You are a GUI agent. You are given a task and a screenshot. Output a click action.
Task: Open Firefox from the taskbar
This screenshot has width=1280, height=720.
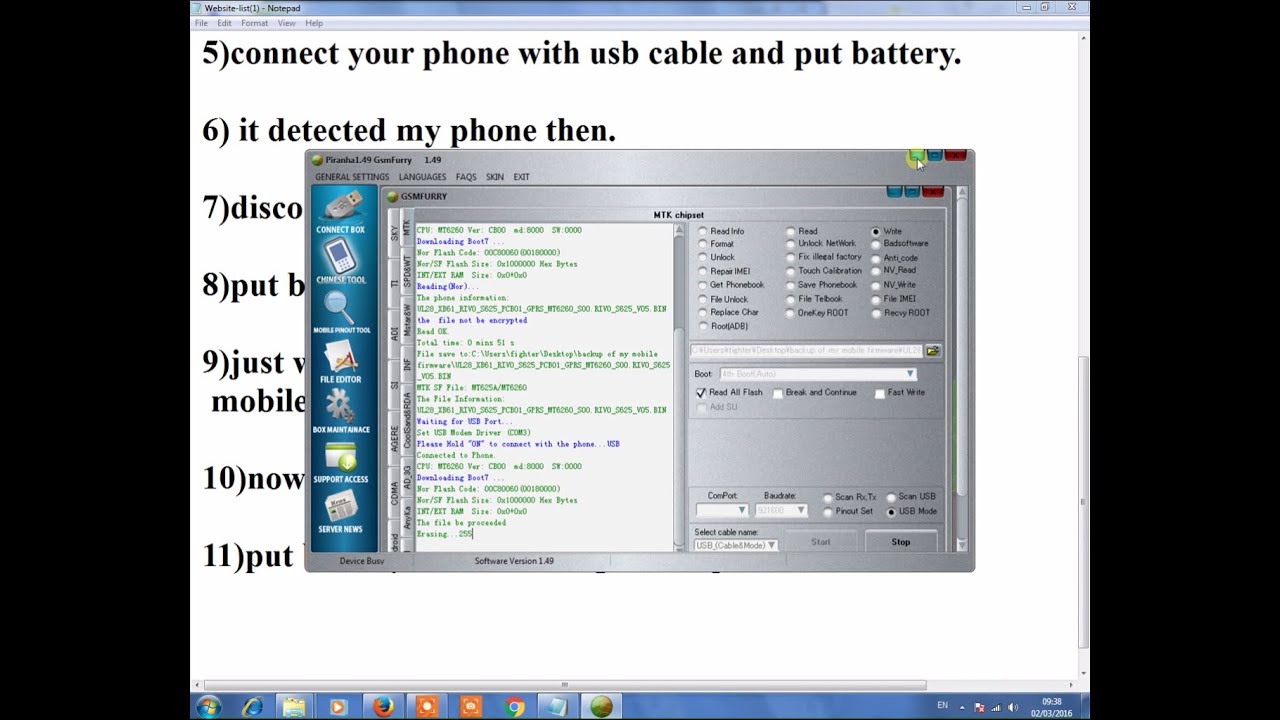coord(383,707)
